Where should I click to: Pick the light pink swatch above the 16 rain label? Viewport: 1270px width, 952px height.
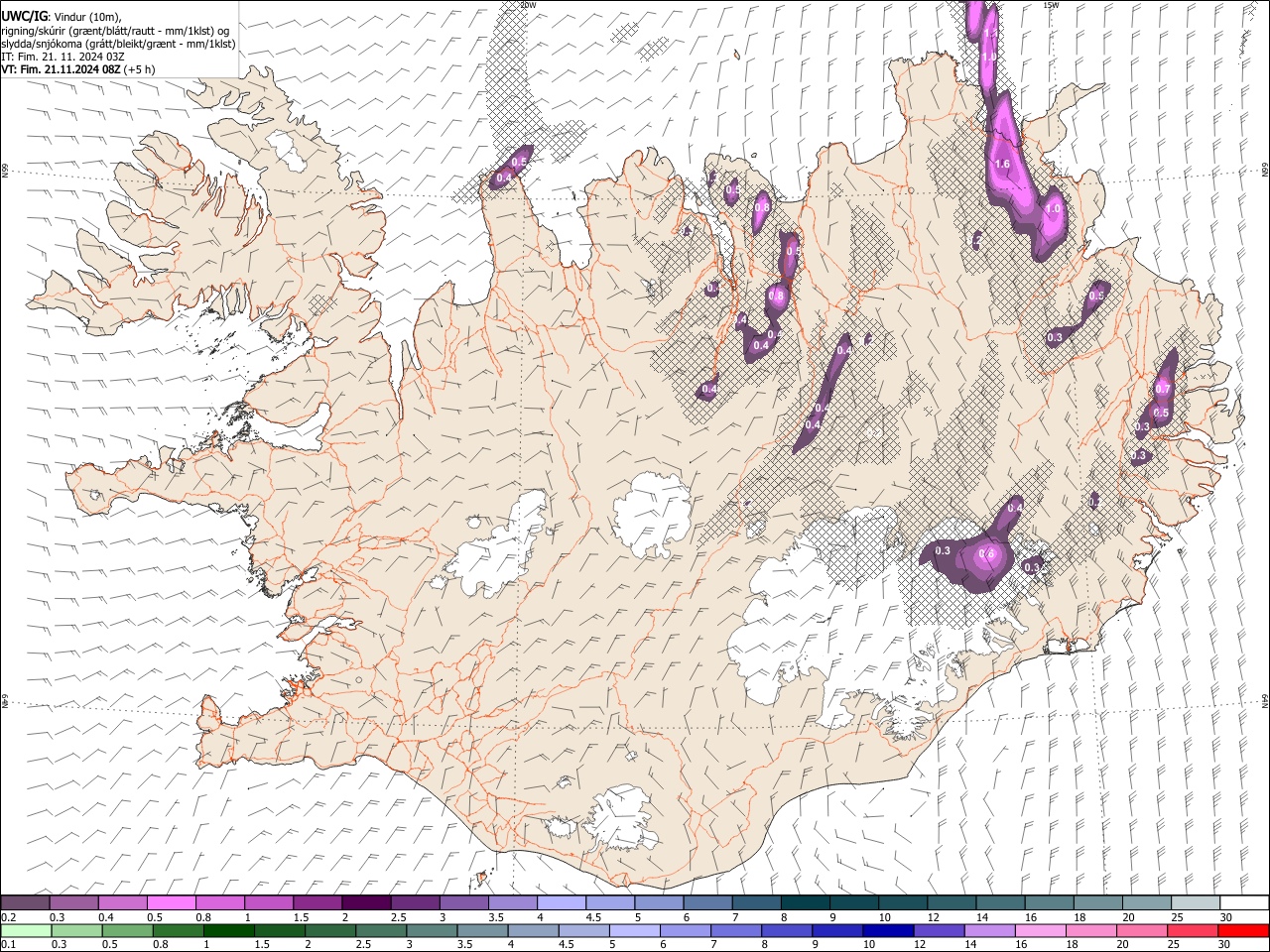[1040, 931]
